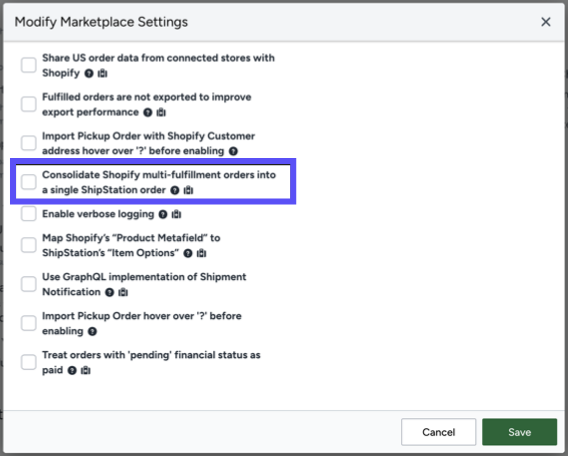Check Import Pickup Order with Shopify Customer address
568x456 pixels.
coord(29,143)
